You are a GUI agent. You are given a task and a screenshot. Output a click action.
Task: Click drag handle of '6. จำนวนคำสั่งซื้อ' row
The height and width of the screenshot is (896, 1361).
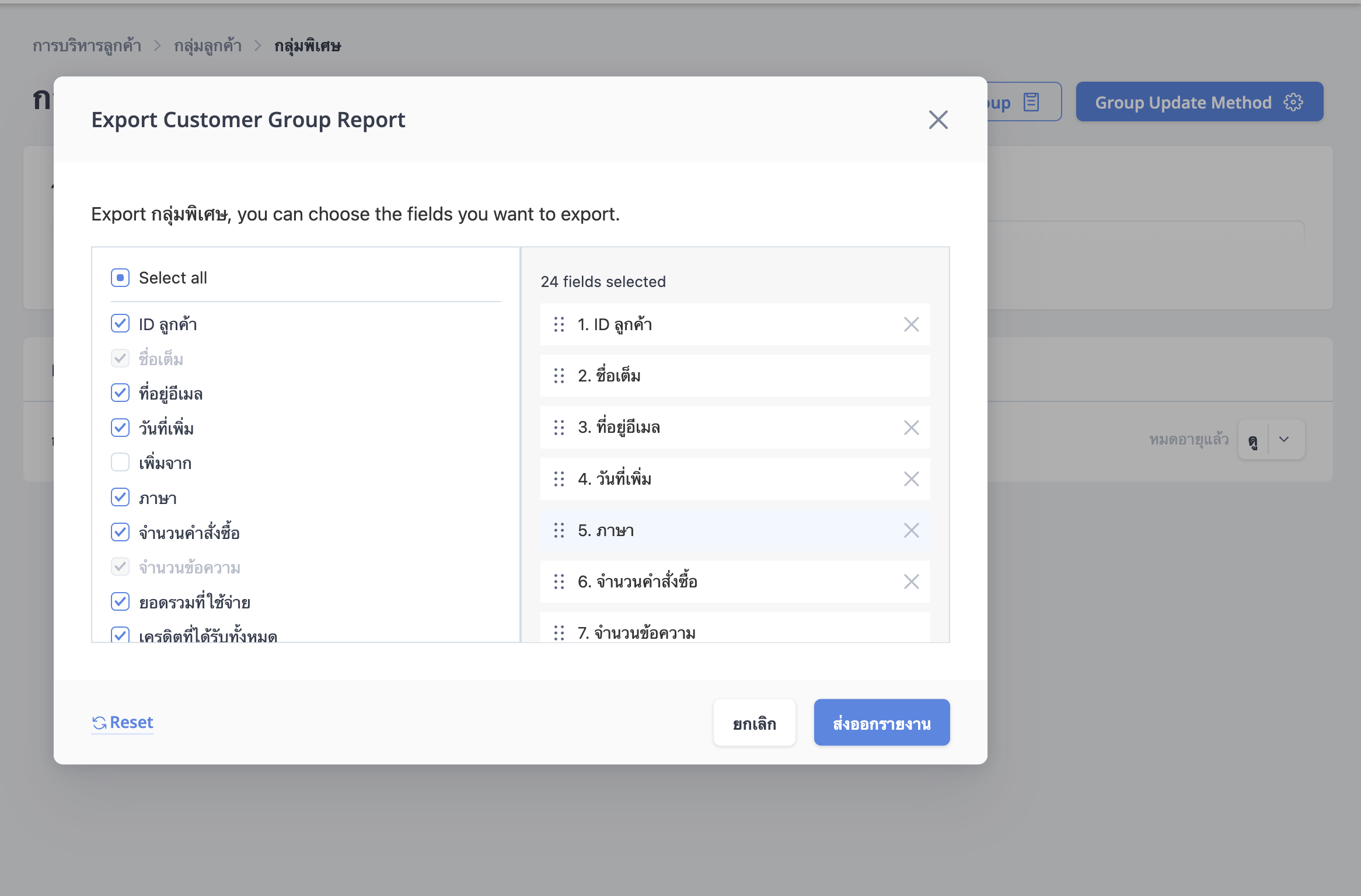click(559, 582)
